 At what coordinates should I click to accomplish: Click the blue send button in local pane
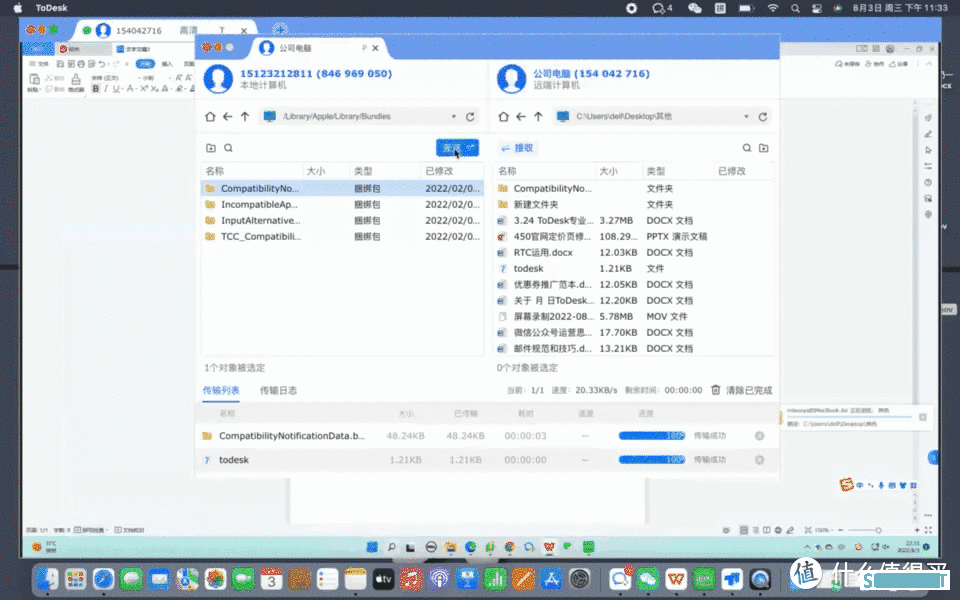click(457, 148)
